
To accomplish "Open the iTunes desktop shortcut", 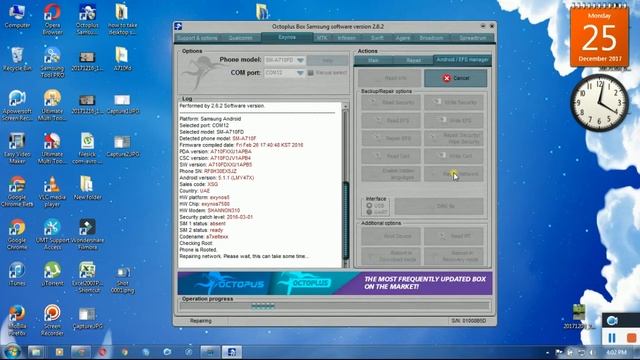I will (x=17, y=274).
